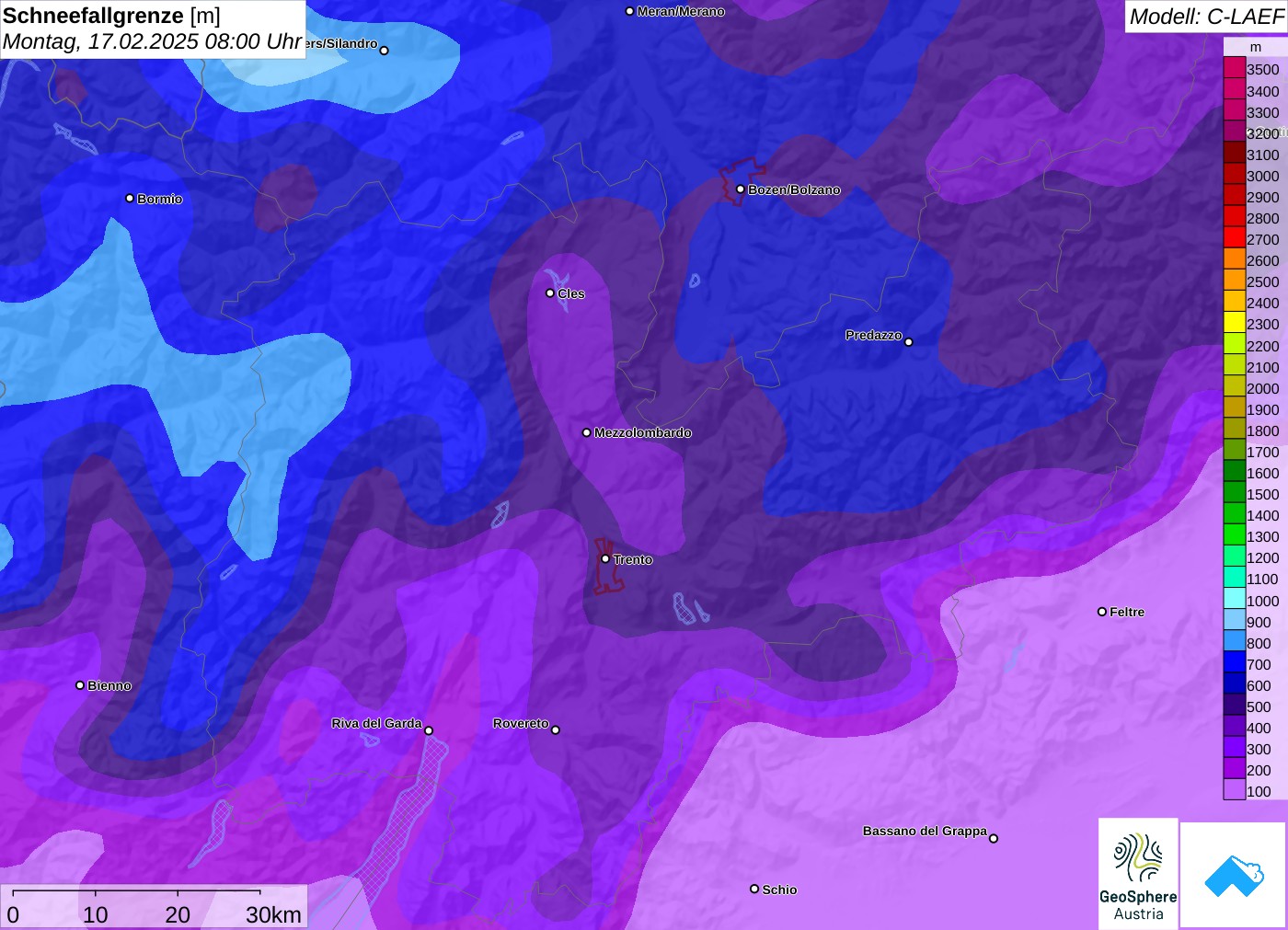The width and height of the screenshot is (1288, 930).
Task: Click the Bormio city marker dot
Action: point(130,199)
